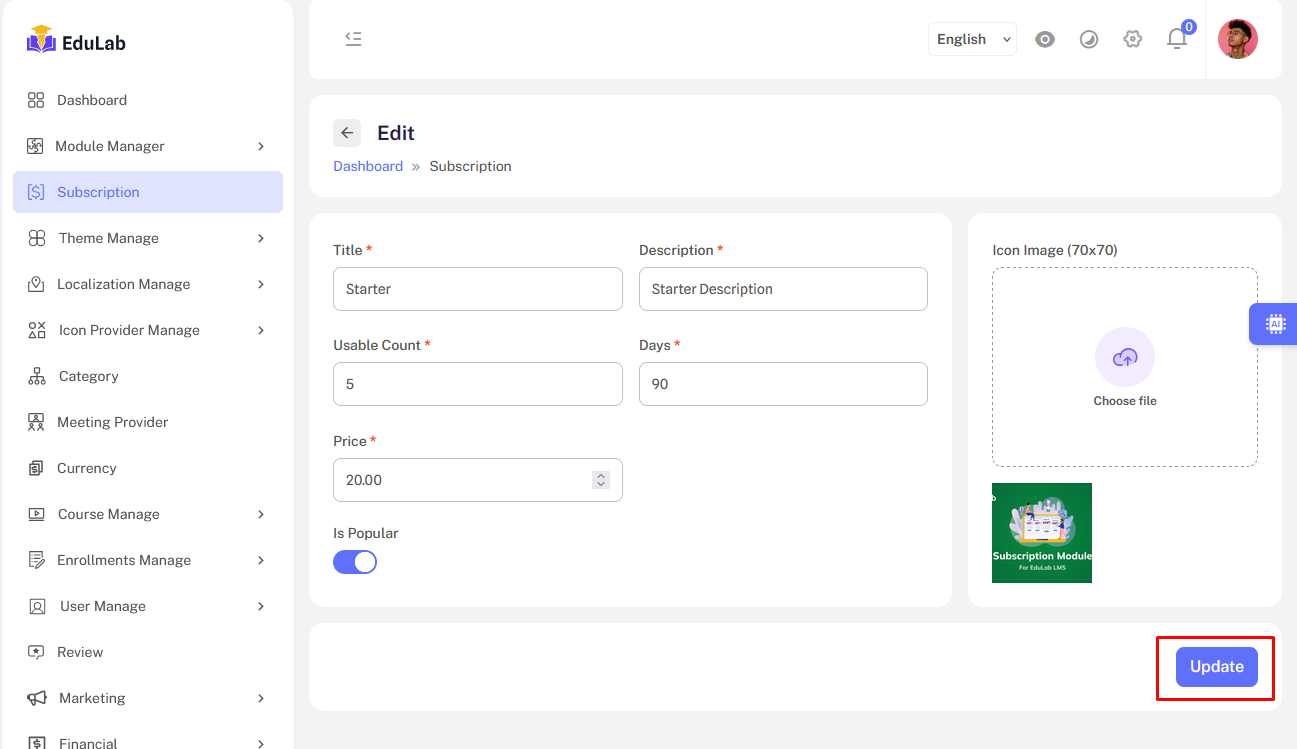Open the notification bell
This screenshot has width=1297, height=749.
click(1177, 38)
